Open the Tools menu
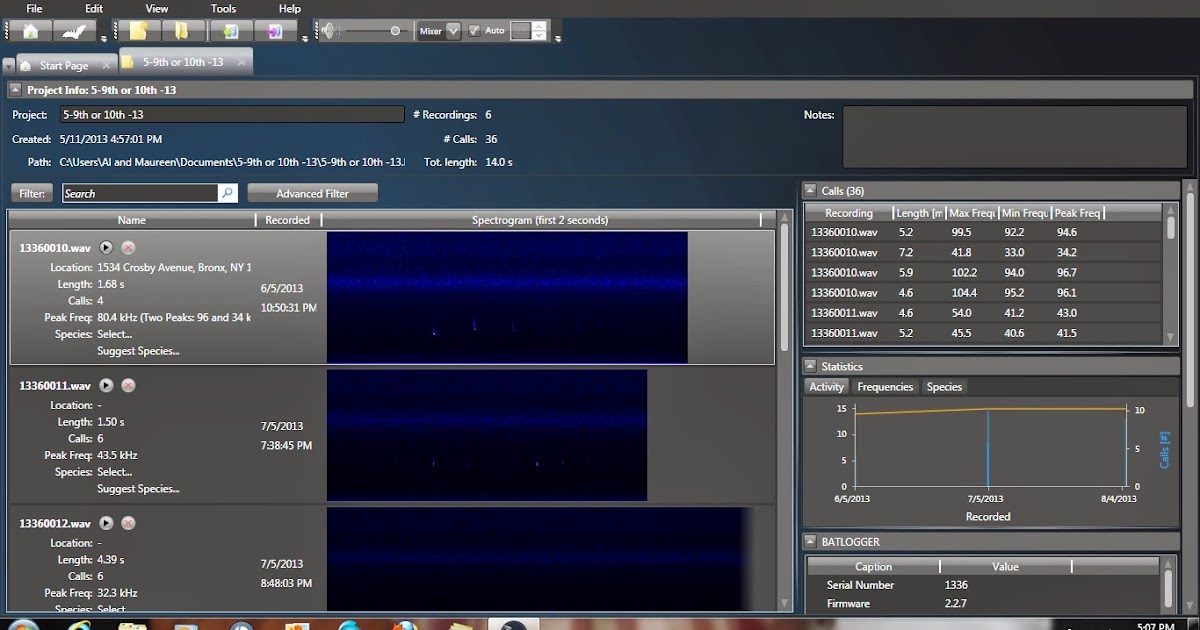Image resolution: width=1200 pixels, height=630 pixels. (x=222, y=8)
